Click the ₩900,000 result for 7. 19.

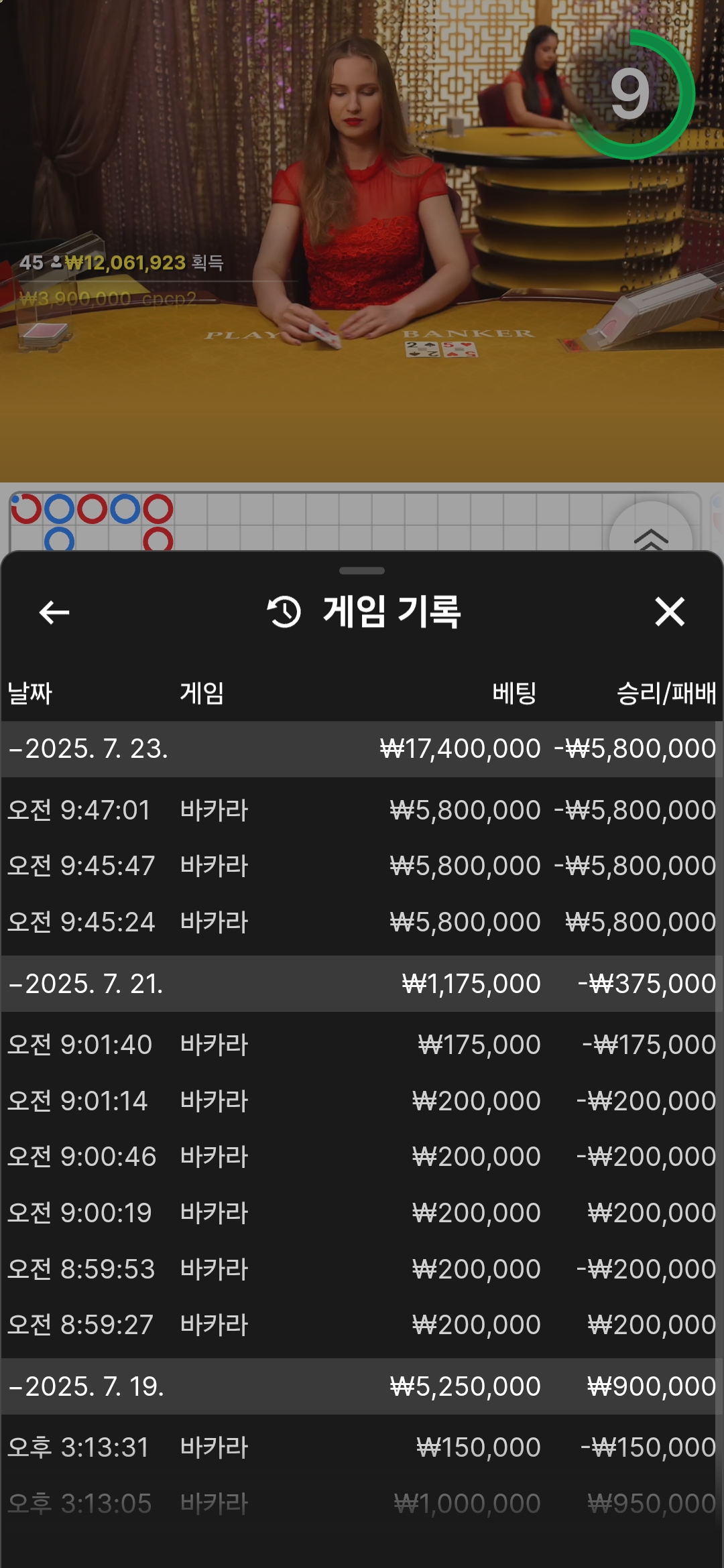click(652, 1386)
